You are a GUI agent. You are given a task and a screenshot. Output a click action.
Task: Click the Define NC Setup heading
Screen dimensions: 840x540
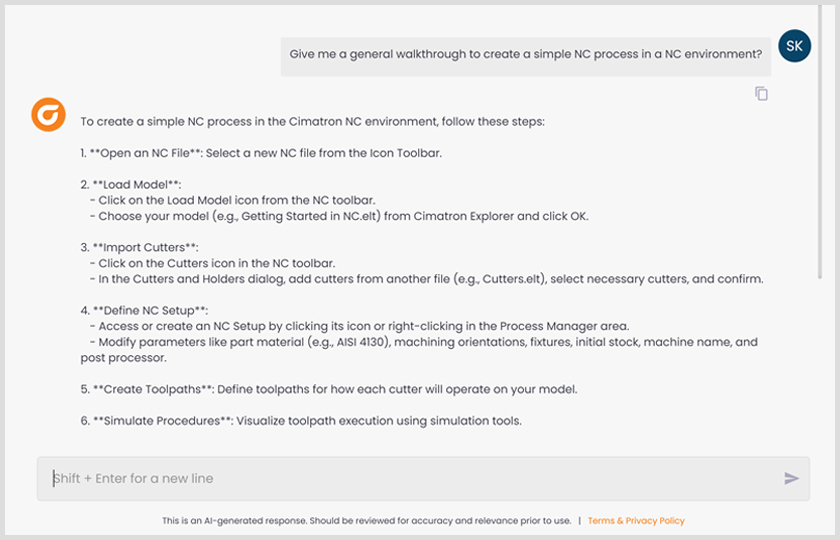click(144, 310)
